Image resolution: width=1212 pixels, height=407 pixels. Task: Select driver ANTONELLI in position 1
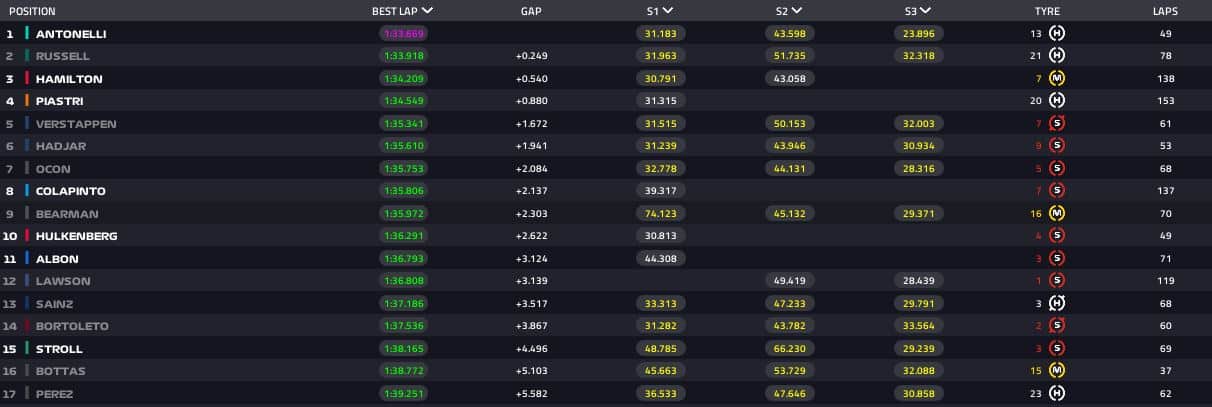[71, 33]
